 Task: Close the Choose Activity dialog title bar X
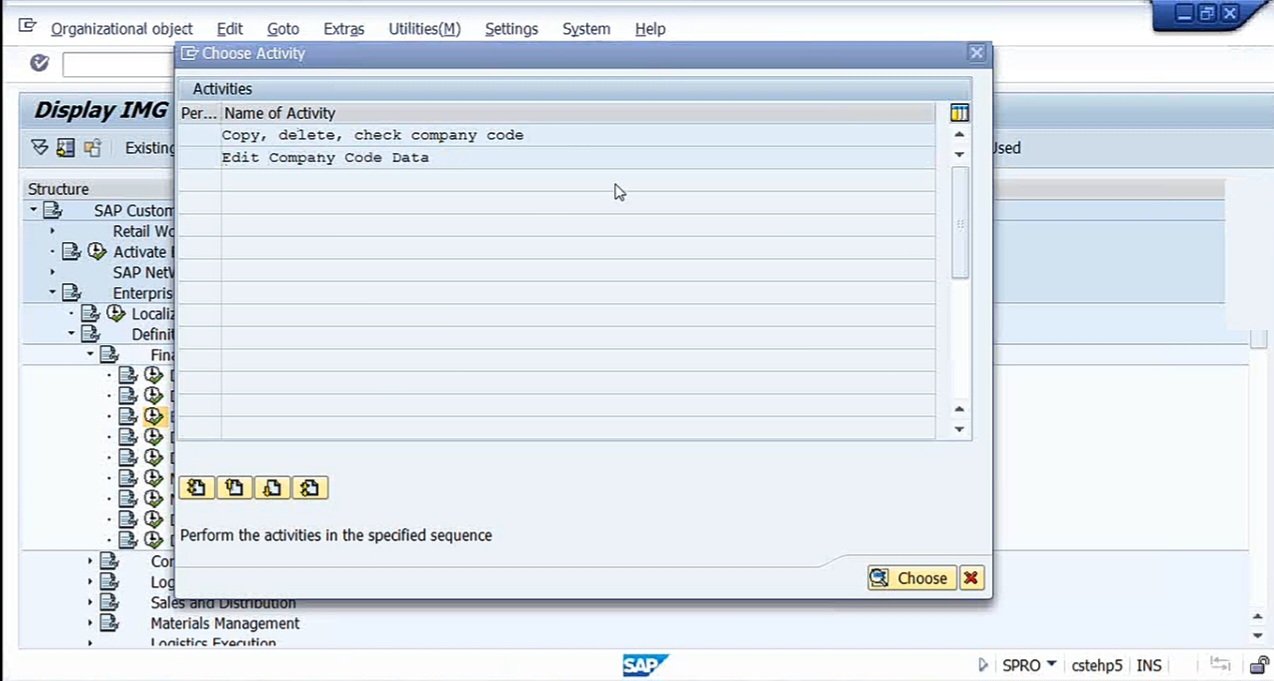click(x=977, y=53)
